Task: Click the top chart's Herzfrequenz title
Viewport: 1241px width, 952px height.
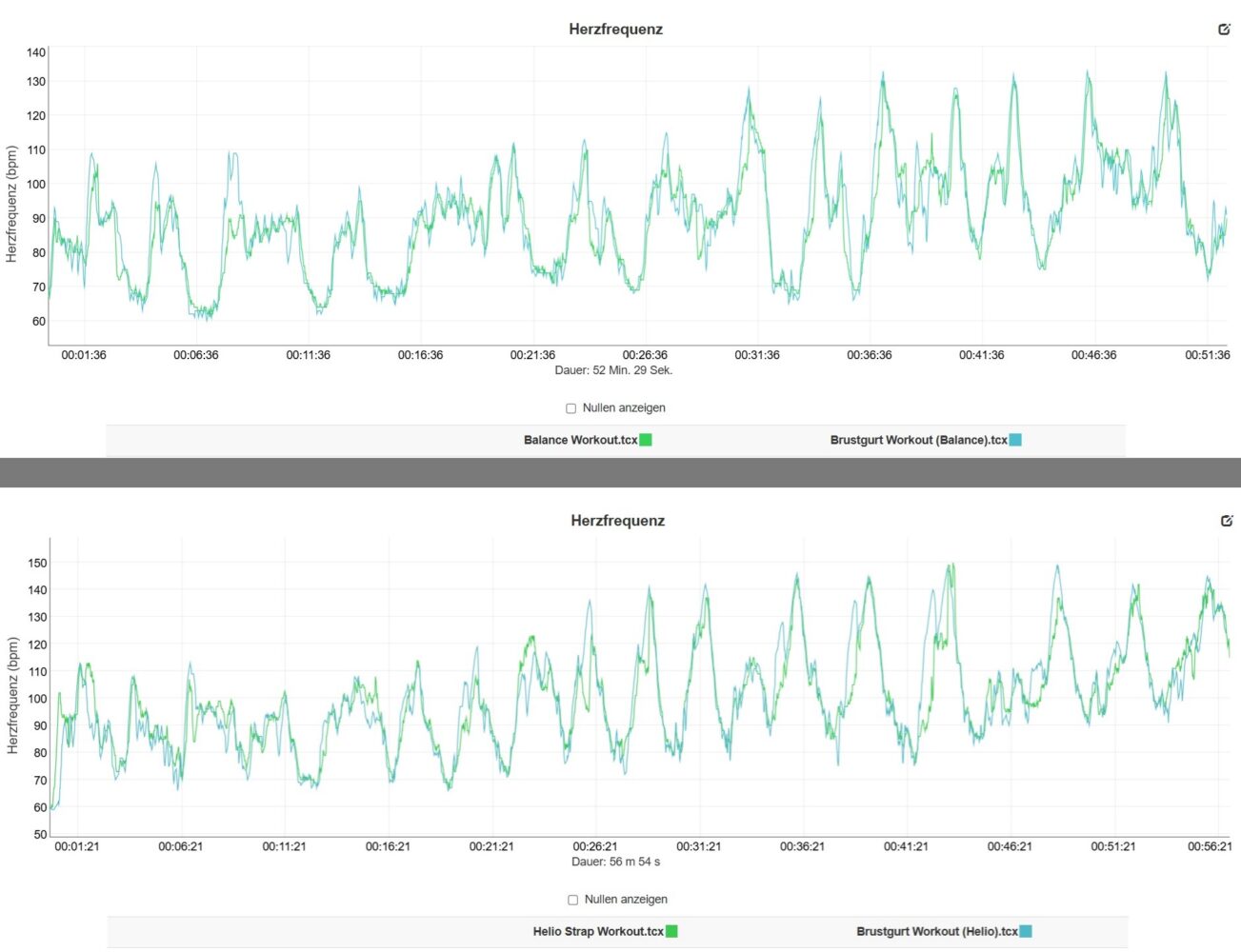Action: pos(615,30)
